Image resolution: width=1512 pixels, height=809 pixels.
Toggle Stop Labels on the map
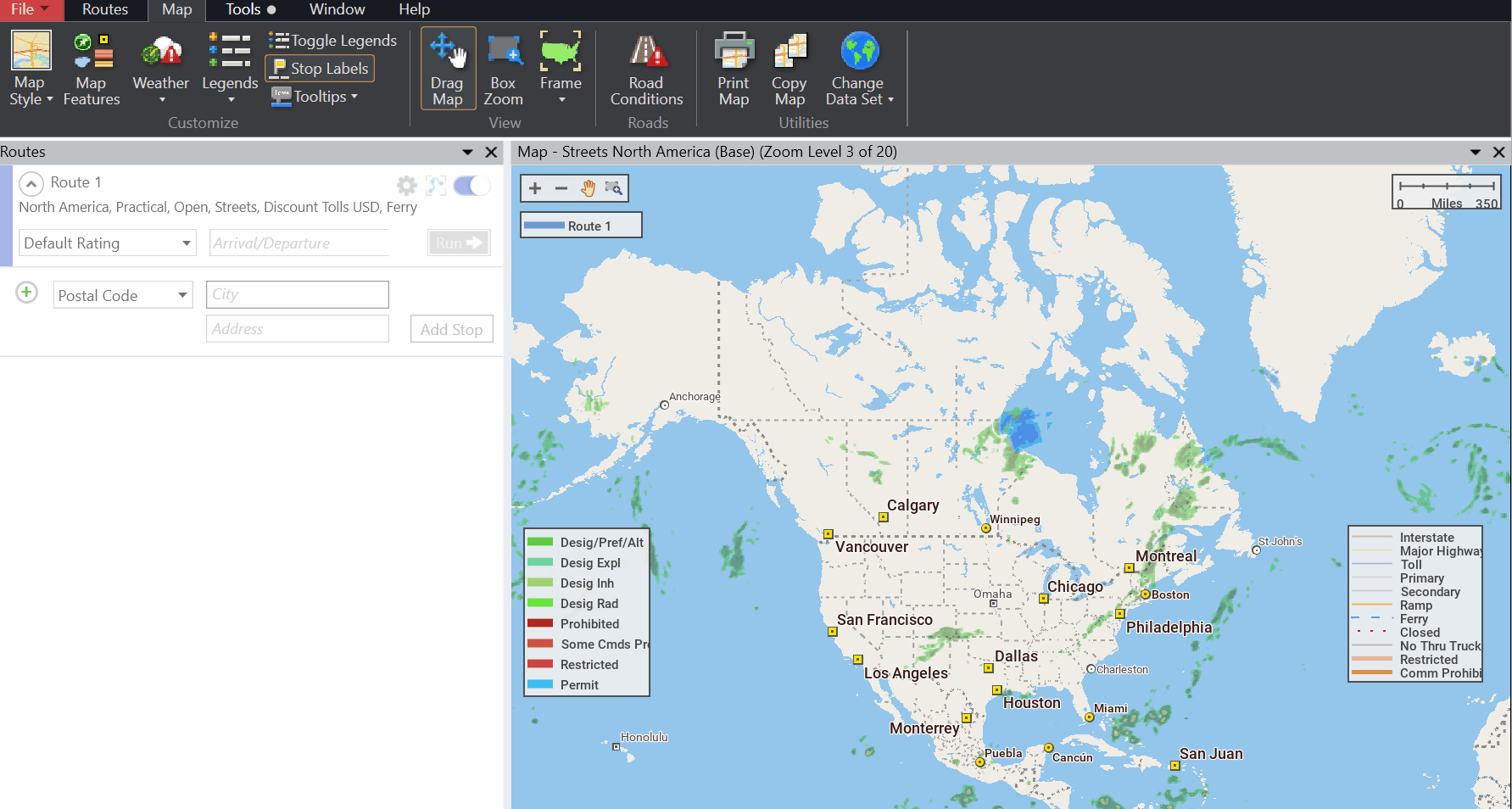point(320,69)
